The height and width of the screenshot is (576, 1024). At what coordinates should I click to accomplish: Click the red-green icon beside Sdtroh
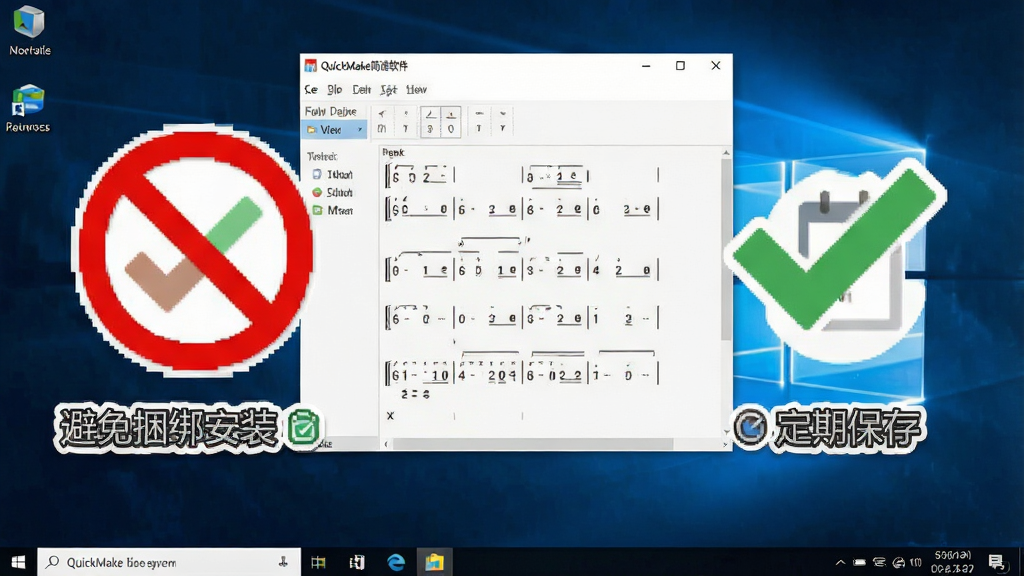click(x=317, y=192)
